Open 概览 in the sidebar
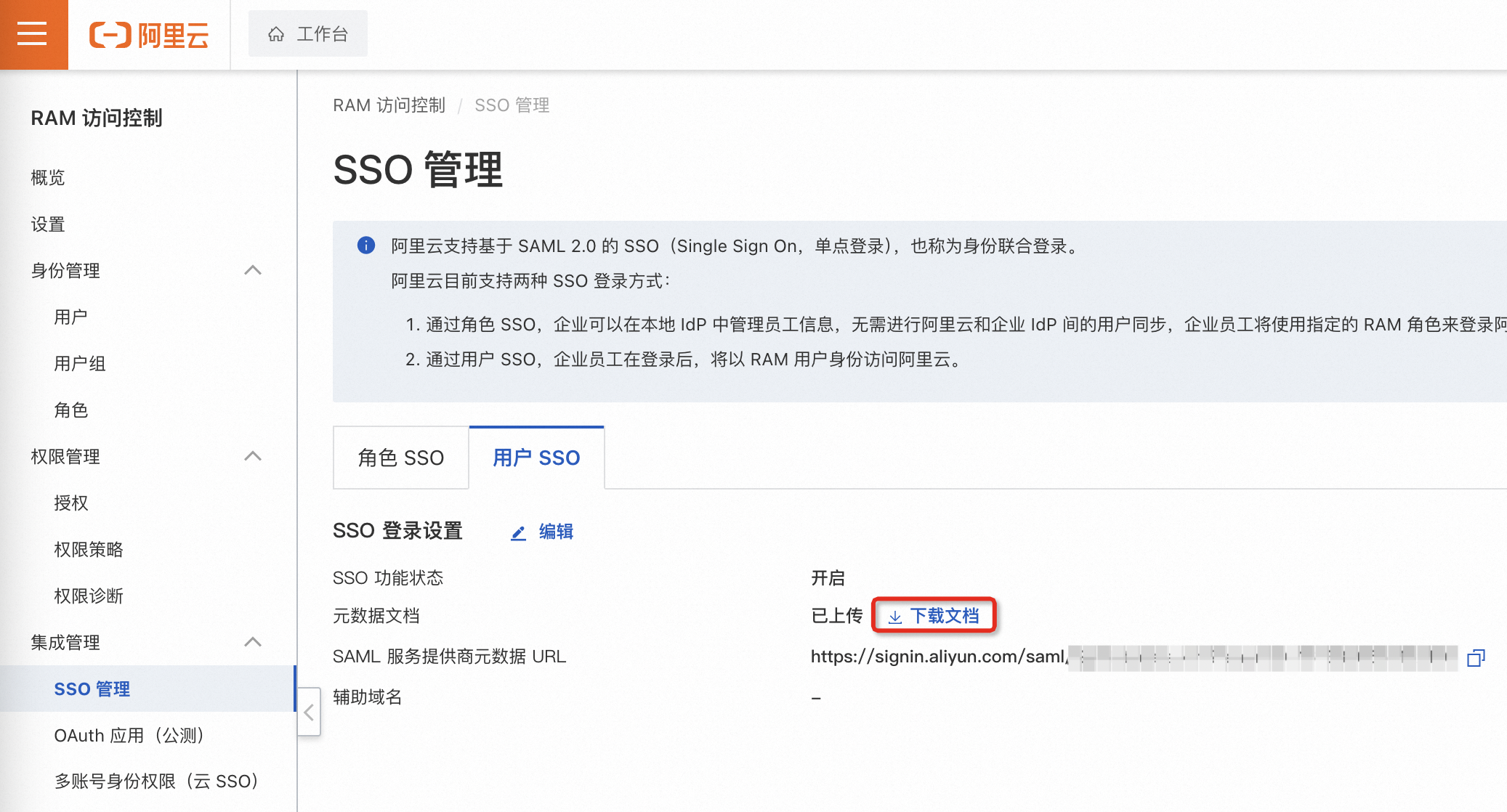1507x812 pixels. 48,177
